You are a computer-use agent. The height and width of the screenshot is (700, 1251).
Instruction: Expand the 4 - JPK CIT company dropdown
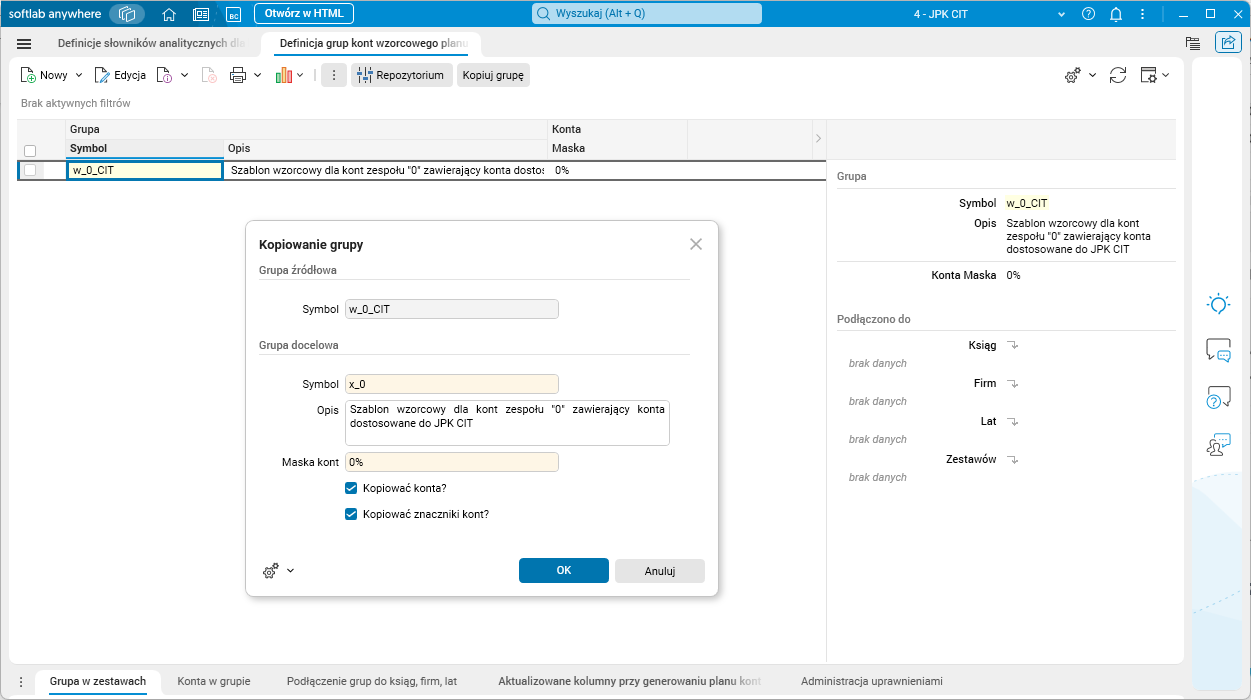coord(1062,14)
